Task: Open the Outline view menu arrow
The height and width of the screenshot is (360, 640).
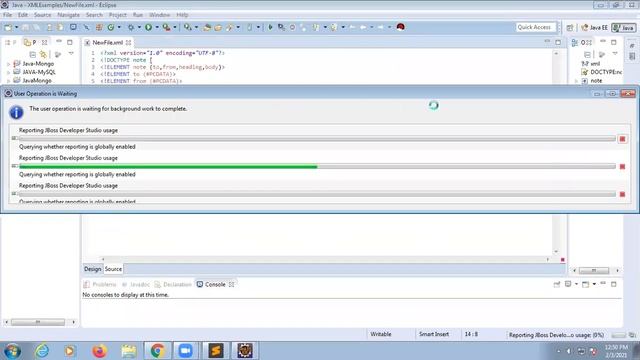Action: (615, 53)
